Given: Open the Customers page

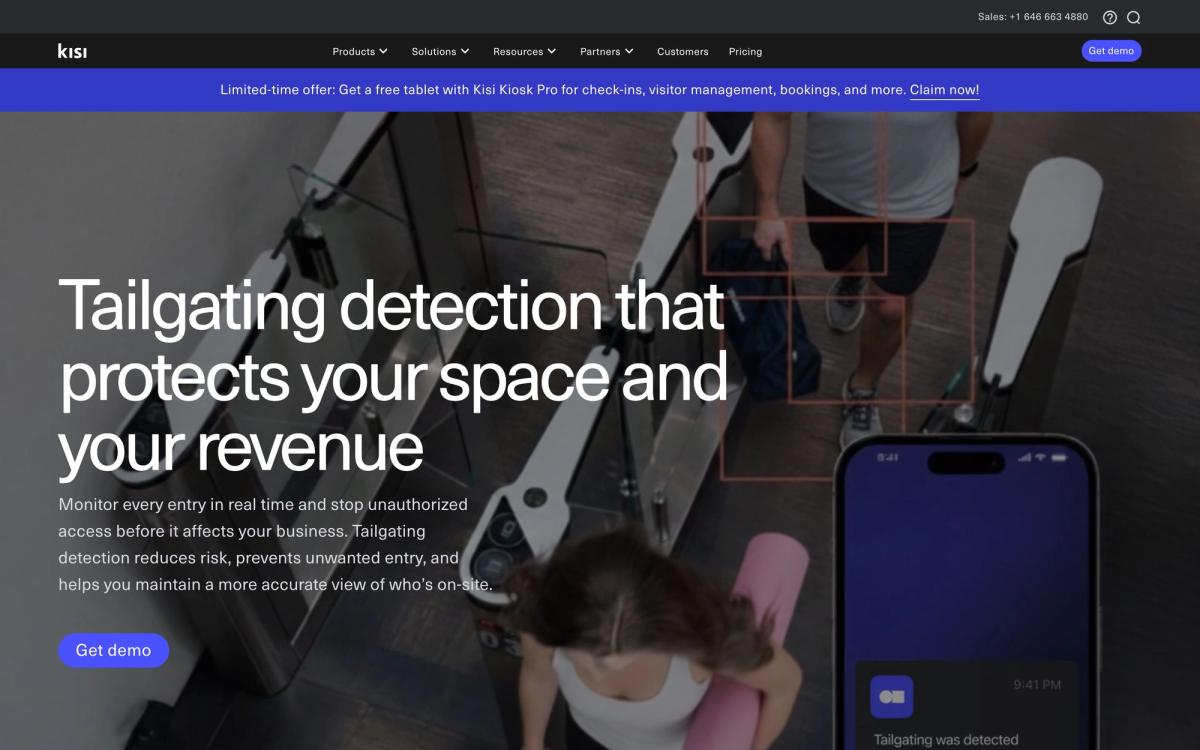Looking at the screenshot, I should coord(683,51).
